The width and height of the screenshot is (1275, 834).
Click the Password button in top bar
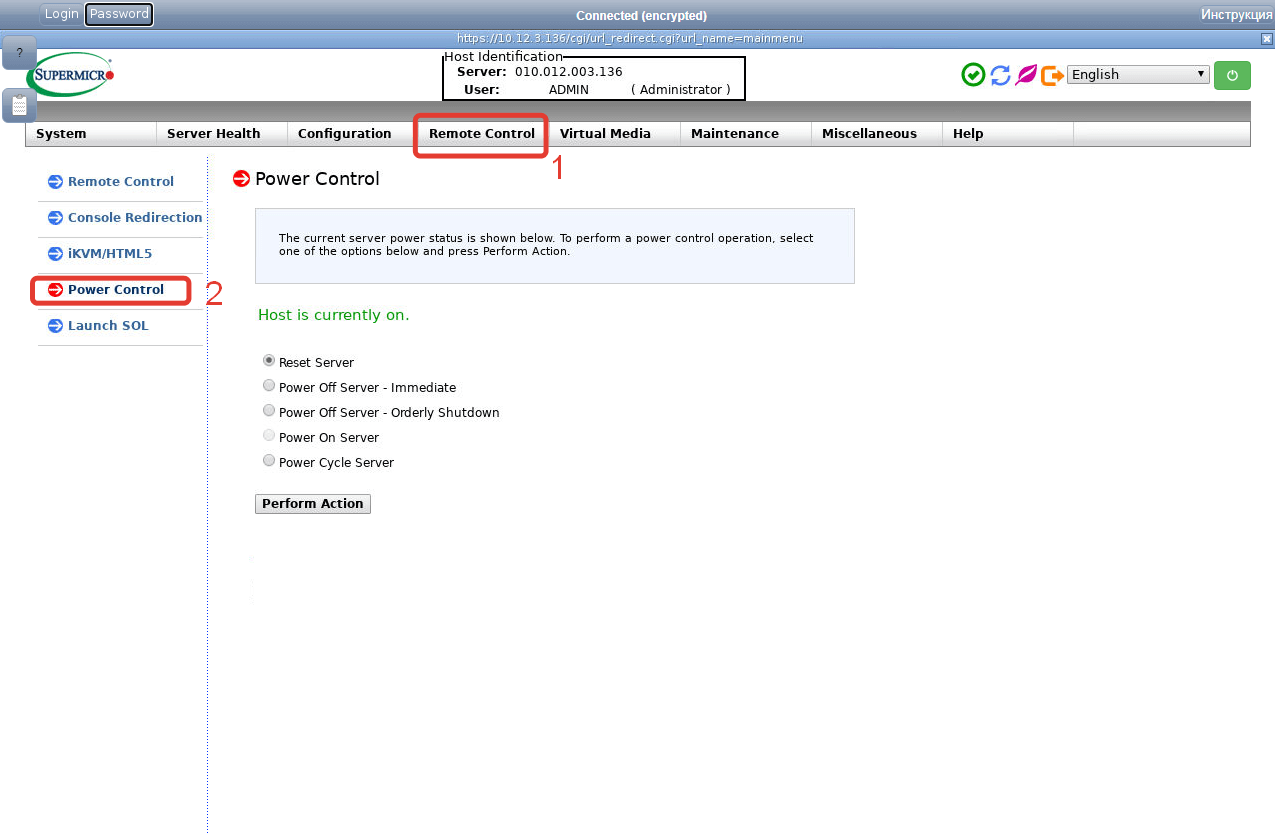[x=119, y=14]
